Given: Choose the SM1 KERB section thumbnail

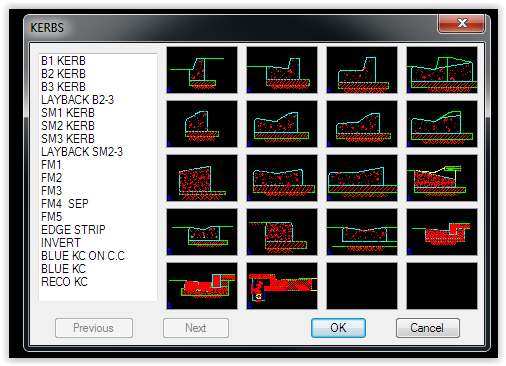Looking at the screenshot, I should [x=202, y=124].
